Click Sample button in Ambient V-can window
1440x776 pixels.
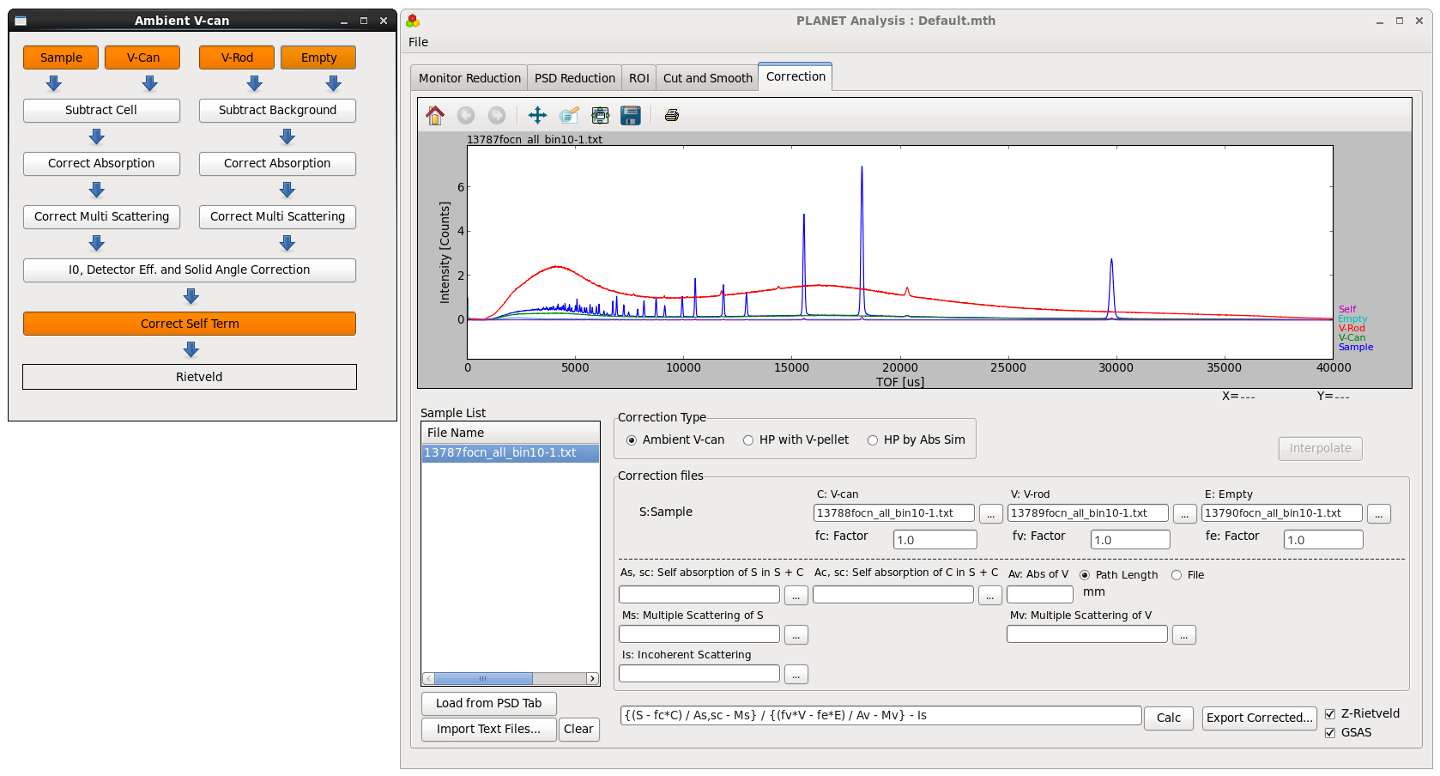tap(61, 57)
